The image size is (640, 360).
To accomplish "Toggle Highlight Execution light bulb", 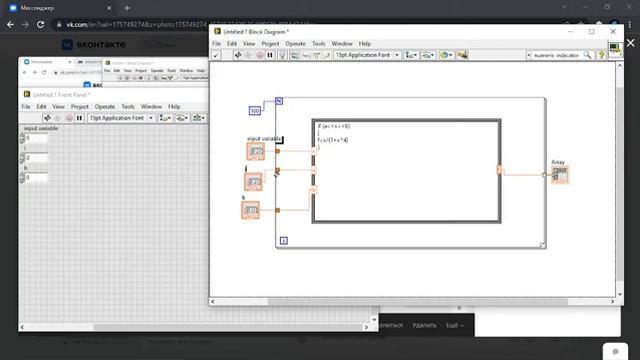I will pyautogui.click(x=282, y=55).
